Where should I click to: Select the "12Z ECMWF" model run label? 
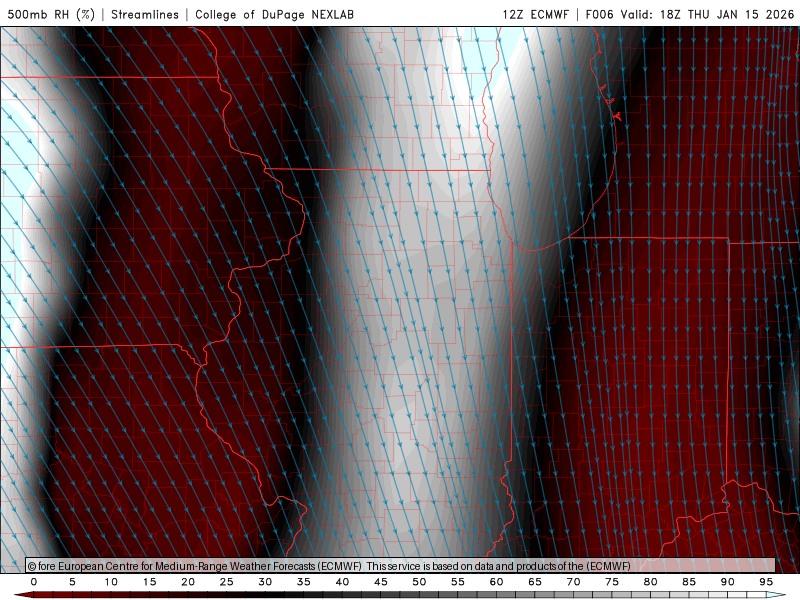(x=535, y=14)
